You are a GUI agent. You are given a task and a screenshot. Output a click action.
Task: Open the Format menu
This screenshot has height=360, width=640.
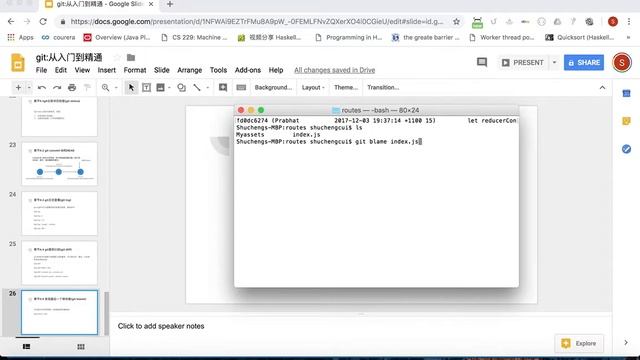point(135,70)
